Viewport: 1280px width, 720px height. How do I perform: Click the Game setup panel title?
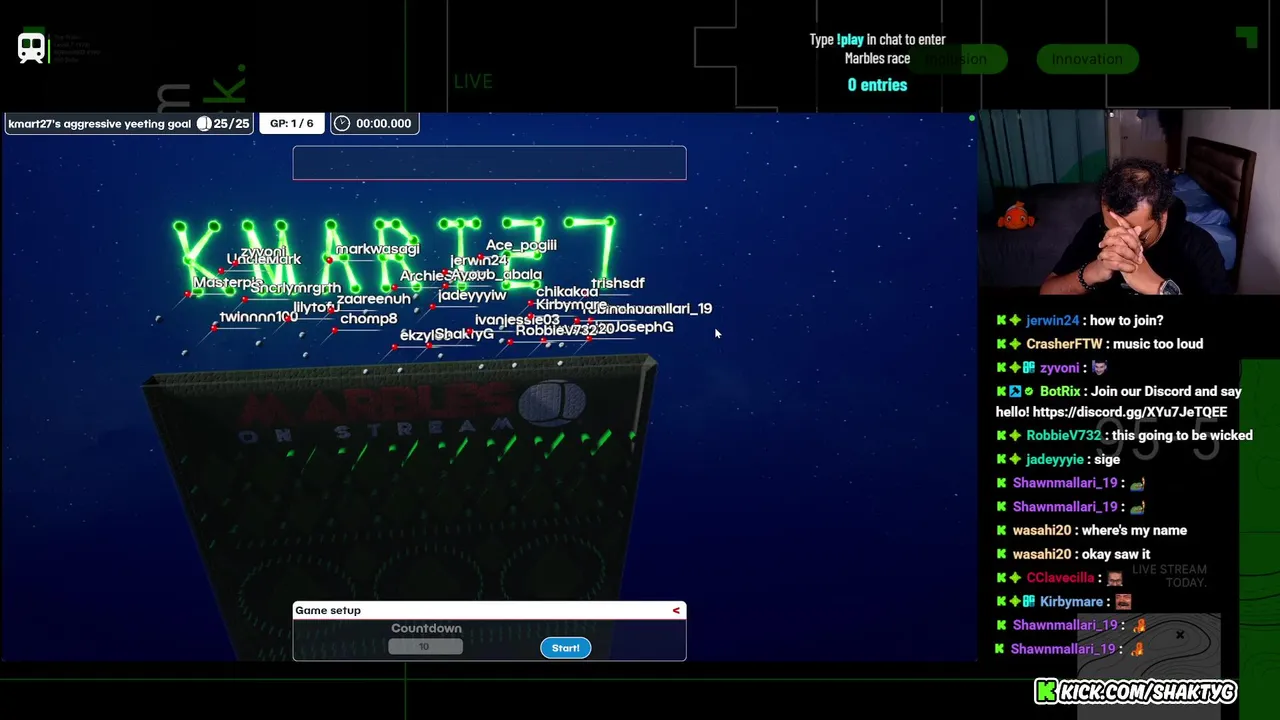328,610
